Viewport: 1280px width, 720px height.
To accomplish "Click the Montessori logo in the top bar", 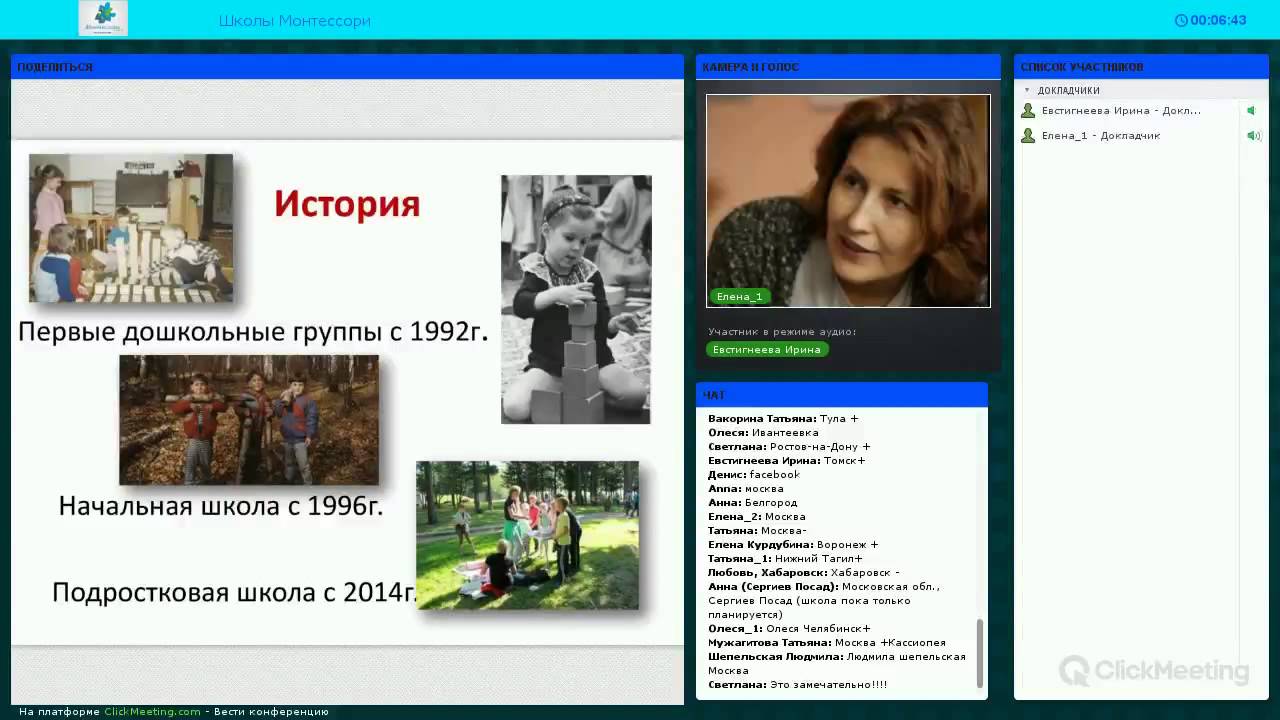I will click(103, 18).
